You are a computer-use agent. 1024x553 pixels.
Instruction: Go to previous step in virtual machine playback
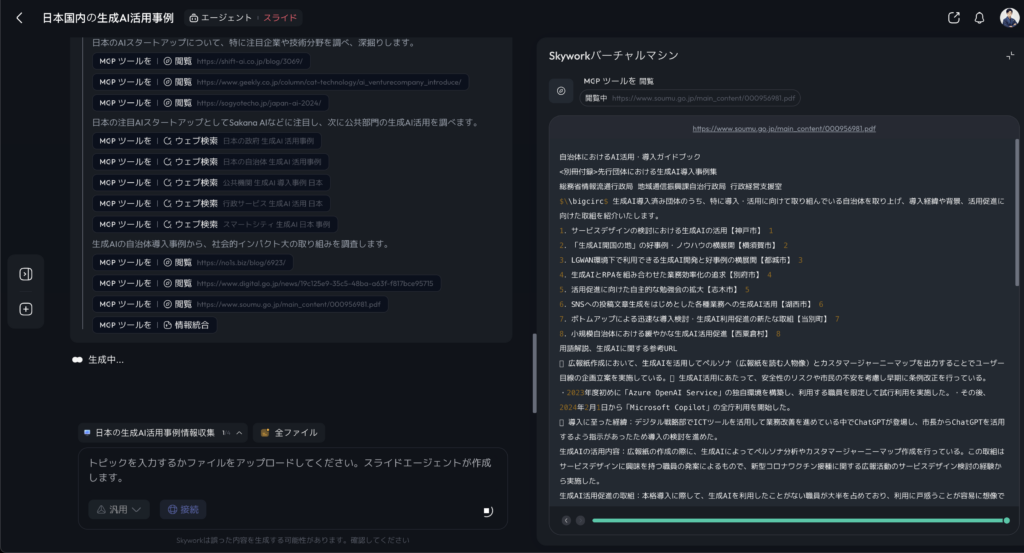[566, 520]
